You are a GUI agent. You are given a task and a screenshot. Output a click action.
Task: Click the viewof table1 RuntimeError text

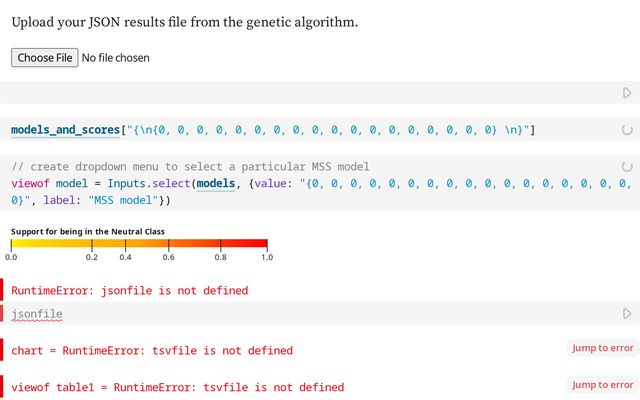point(177,387)
